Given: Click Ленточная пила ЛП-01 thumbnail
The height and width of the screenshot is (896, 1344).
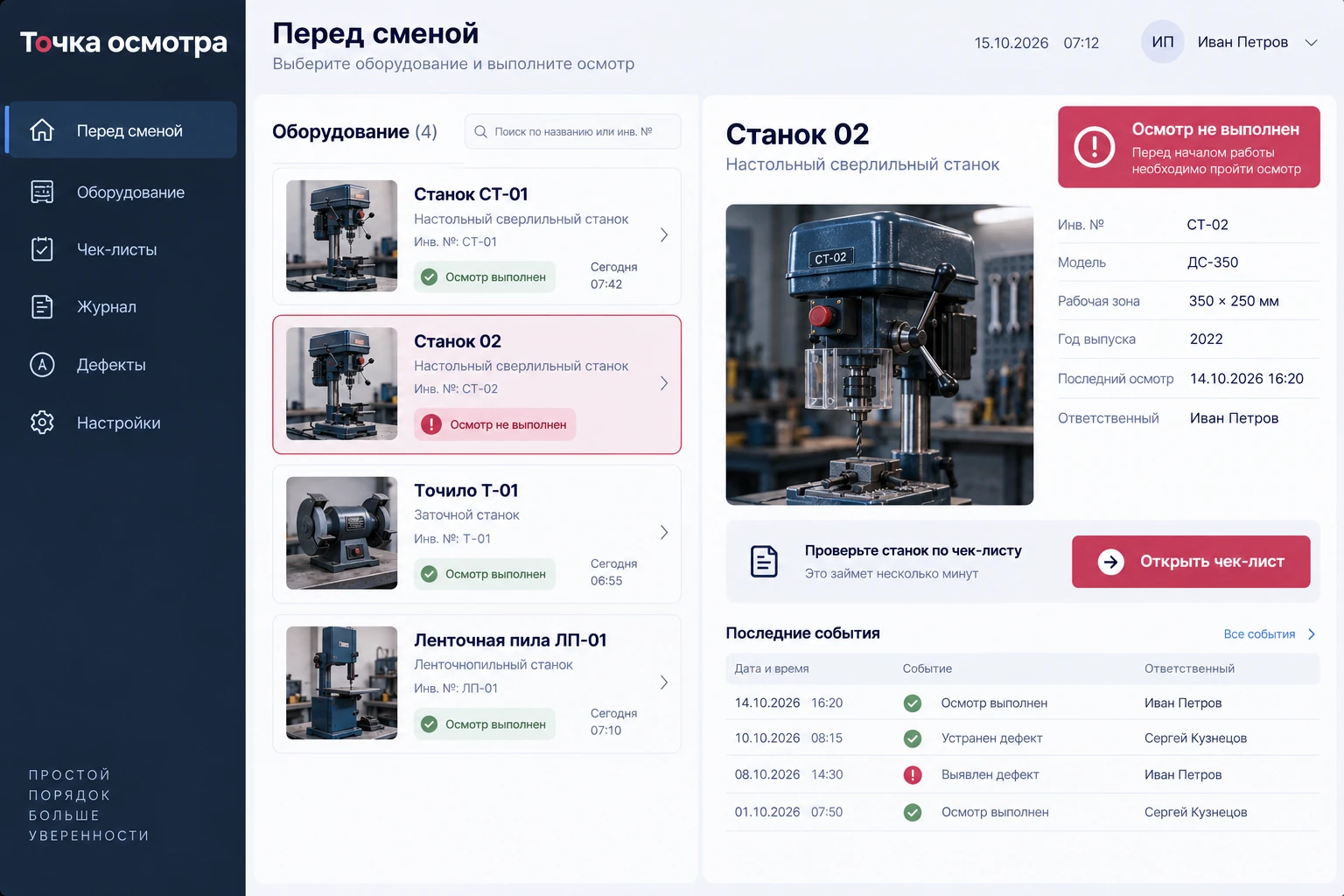Looking at the screenshot, I should (341, 682).
